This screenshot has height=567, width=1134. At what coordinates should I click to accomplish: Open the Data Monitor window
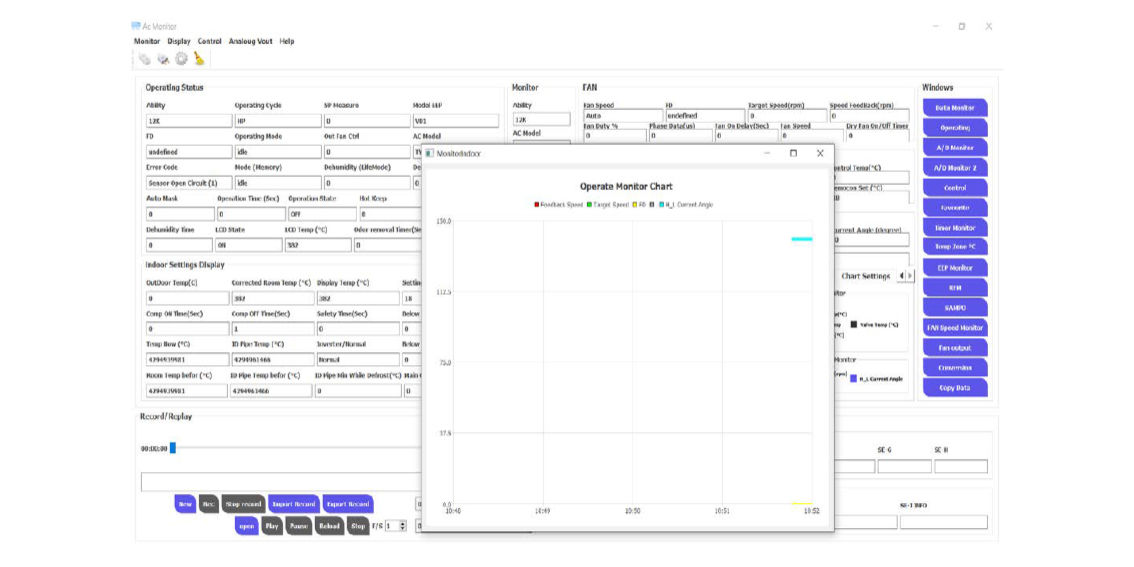[x=955, y=108]
